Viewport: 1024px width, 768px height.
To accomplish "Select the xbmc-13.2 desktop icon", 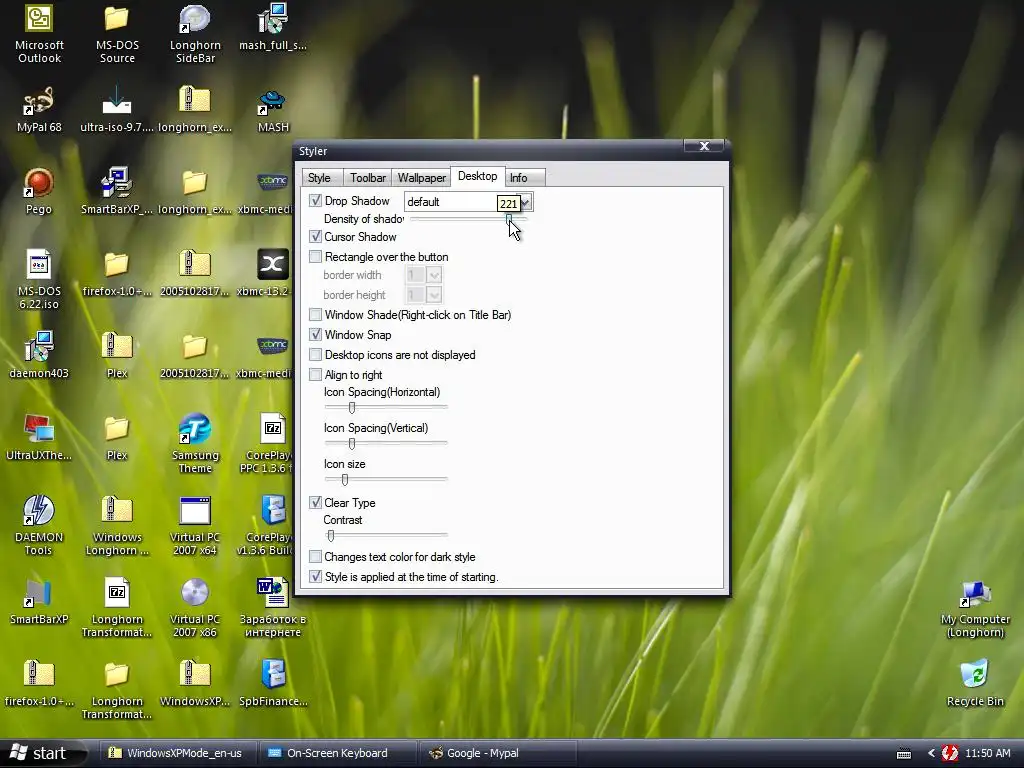I will 273,266.
